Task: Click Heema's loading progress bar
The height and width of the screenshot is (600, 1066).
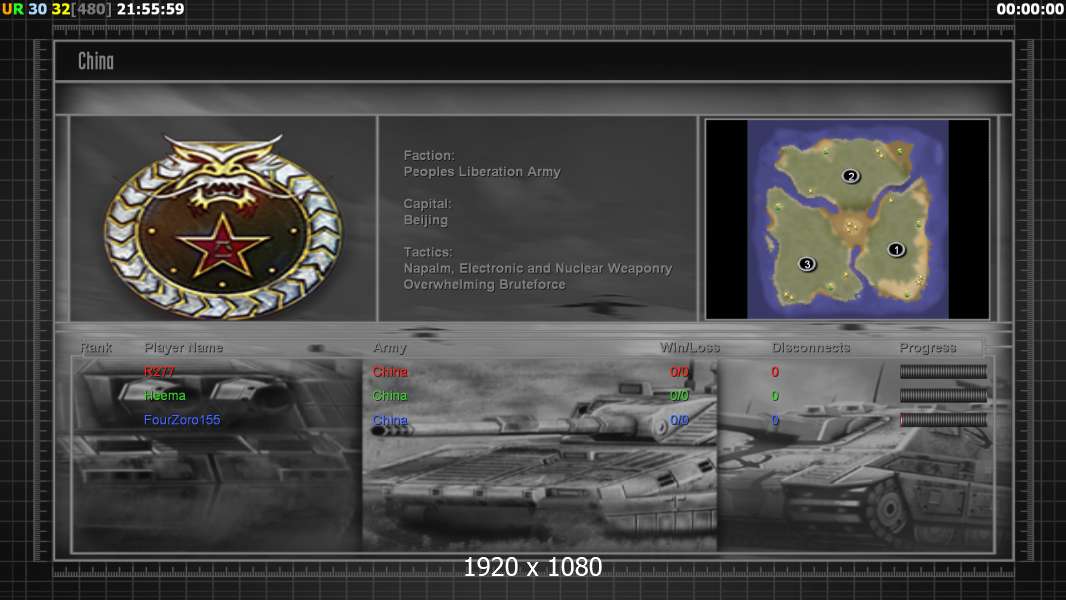Action: pyautogui.click(x=943, y=395)
